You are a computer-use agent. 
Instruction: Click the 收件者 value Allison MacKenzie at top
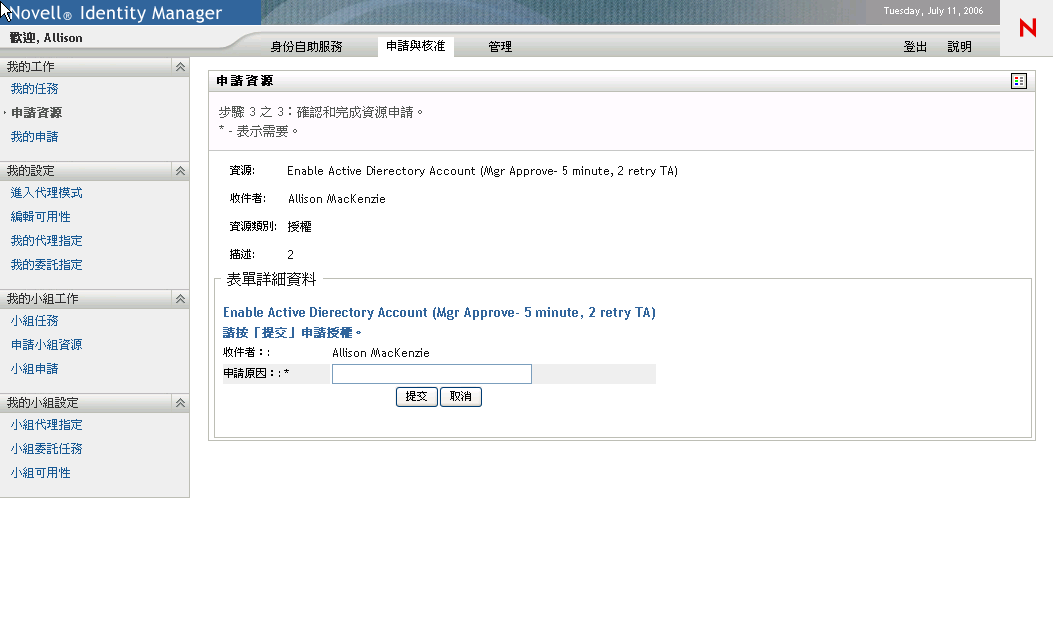coord(337,199)
